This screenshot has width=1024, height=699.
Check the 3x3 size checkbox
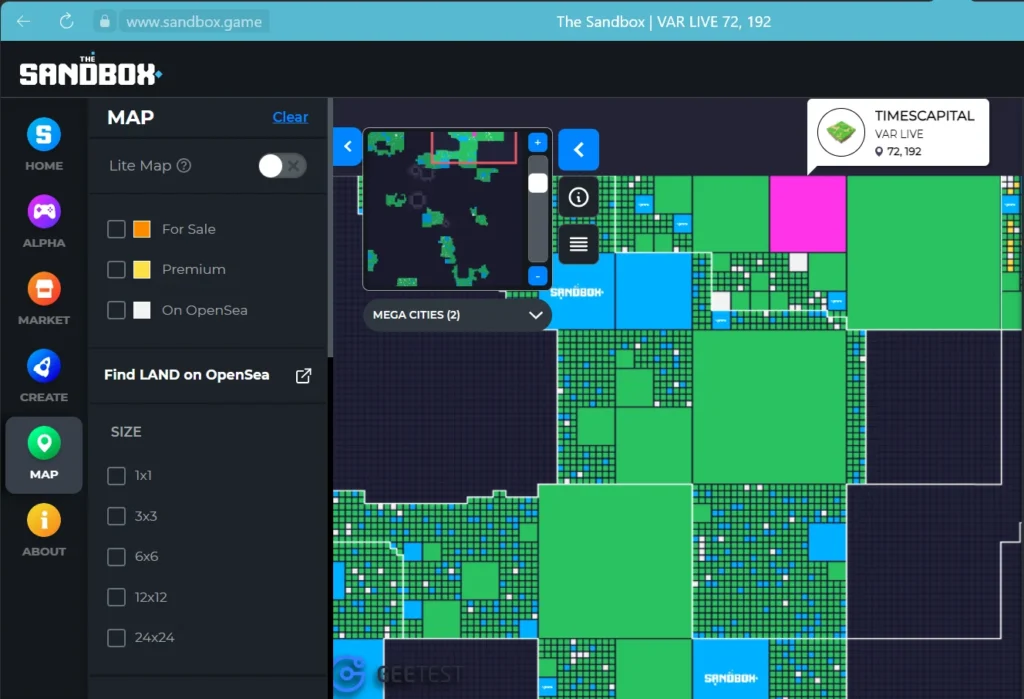pos(116,516)
